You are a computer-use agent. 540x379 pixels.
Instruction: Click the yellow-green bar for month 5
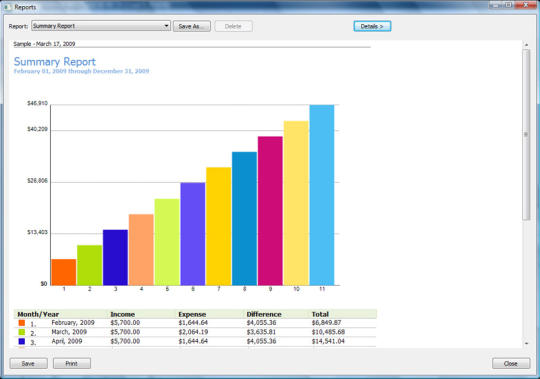167,242
